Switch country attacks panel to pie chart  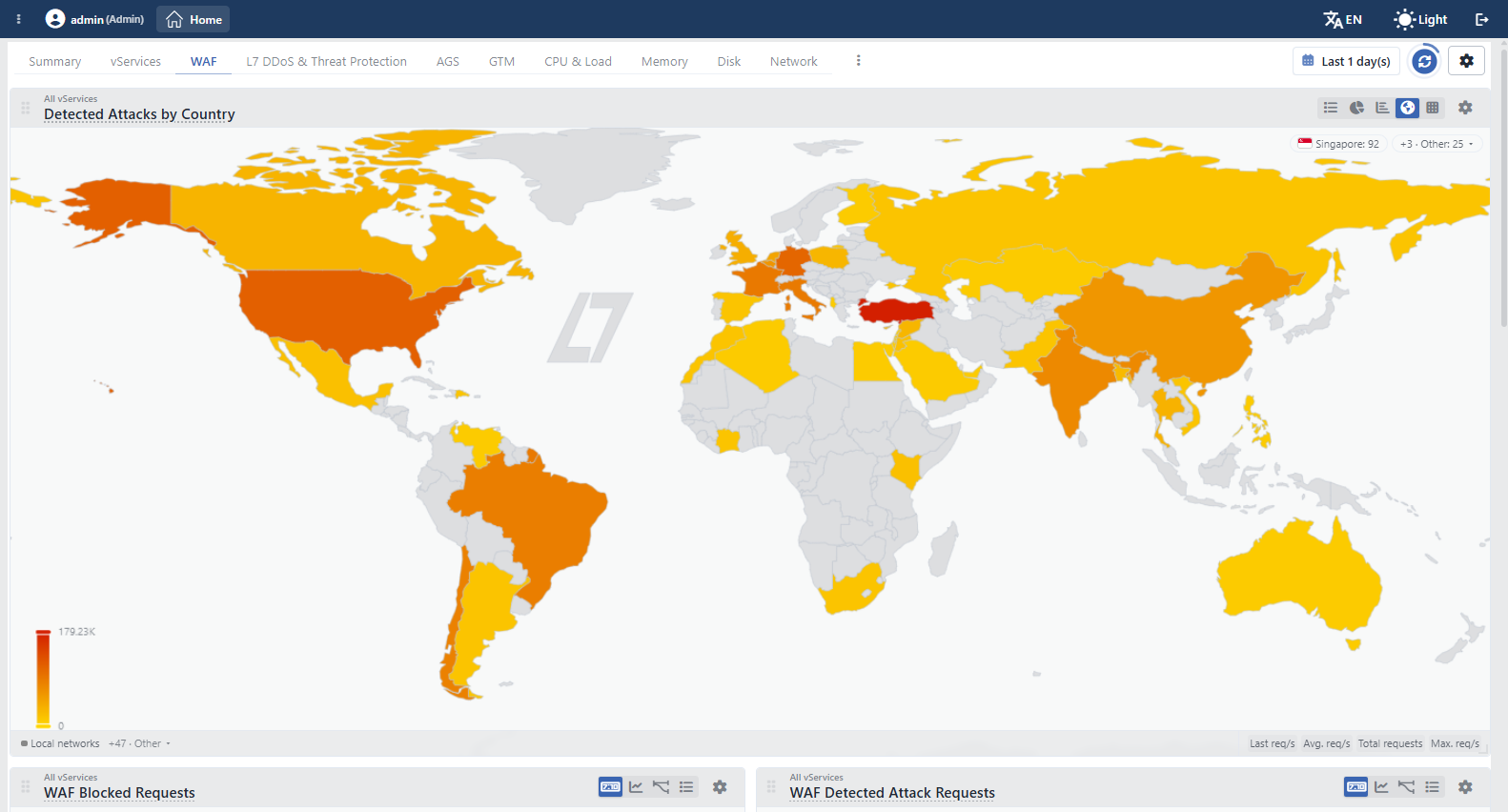[1356, 108]
